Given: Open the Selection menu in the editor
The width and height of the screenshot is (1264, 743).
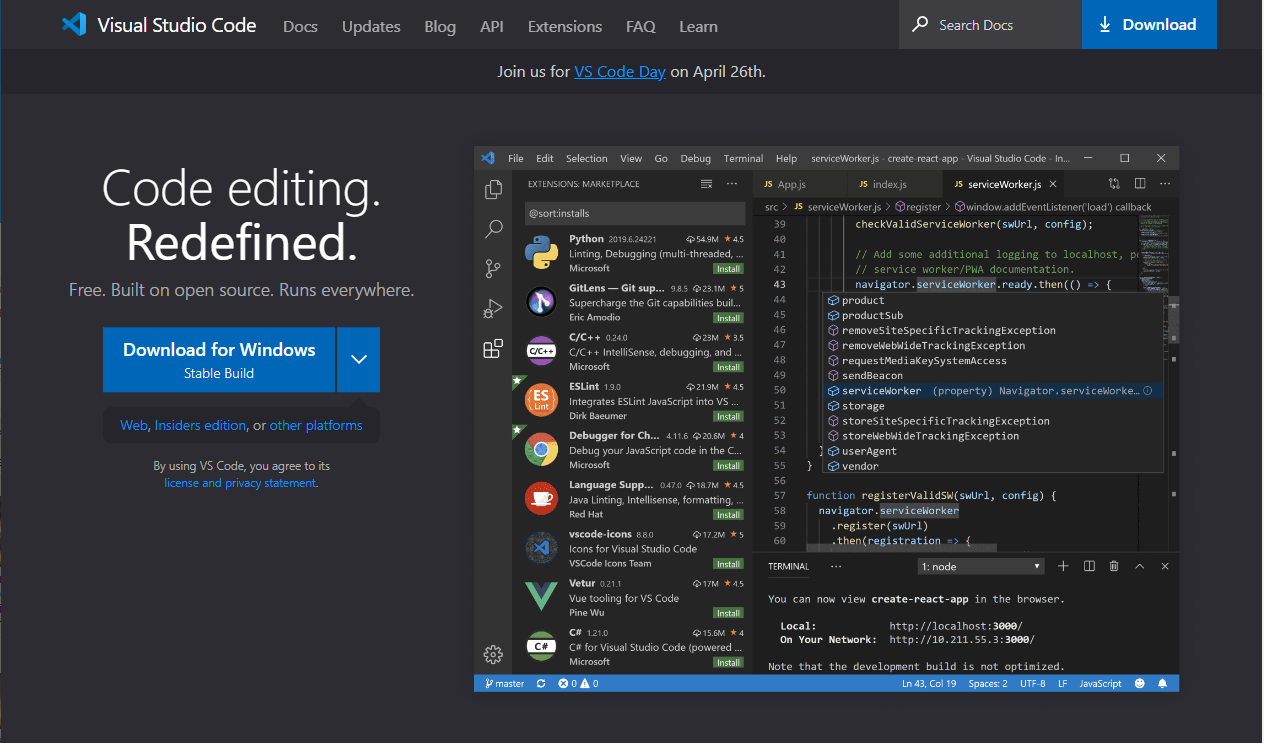Looking at the screenshot, I should tap(587, 158).
